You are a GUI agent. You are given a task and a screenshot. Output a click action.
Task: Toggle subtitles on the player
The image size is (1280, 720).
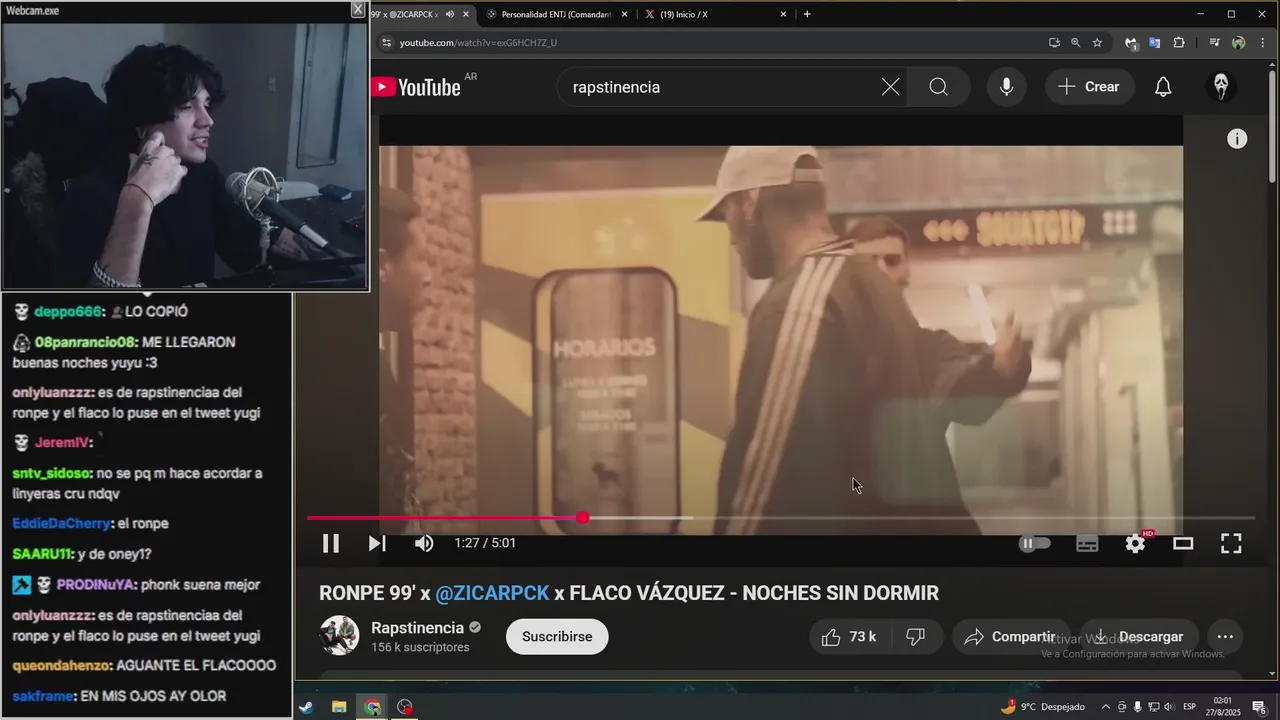coord(1087,543)
